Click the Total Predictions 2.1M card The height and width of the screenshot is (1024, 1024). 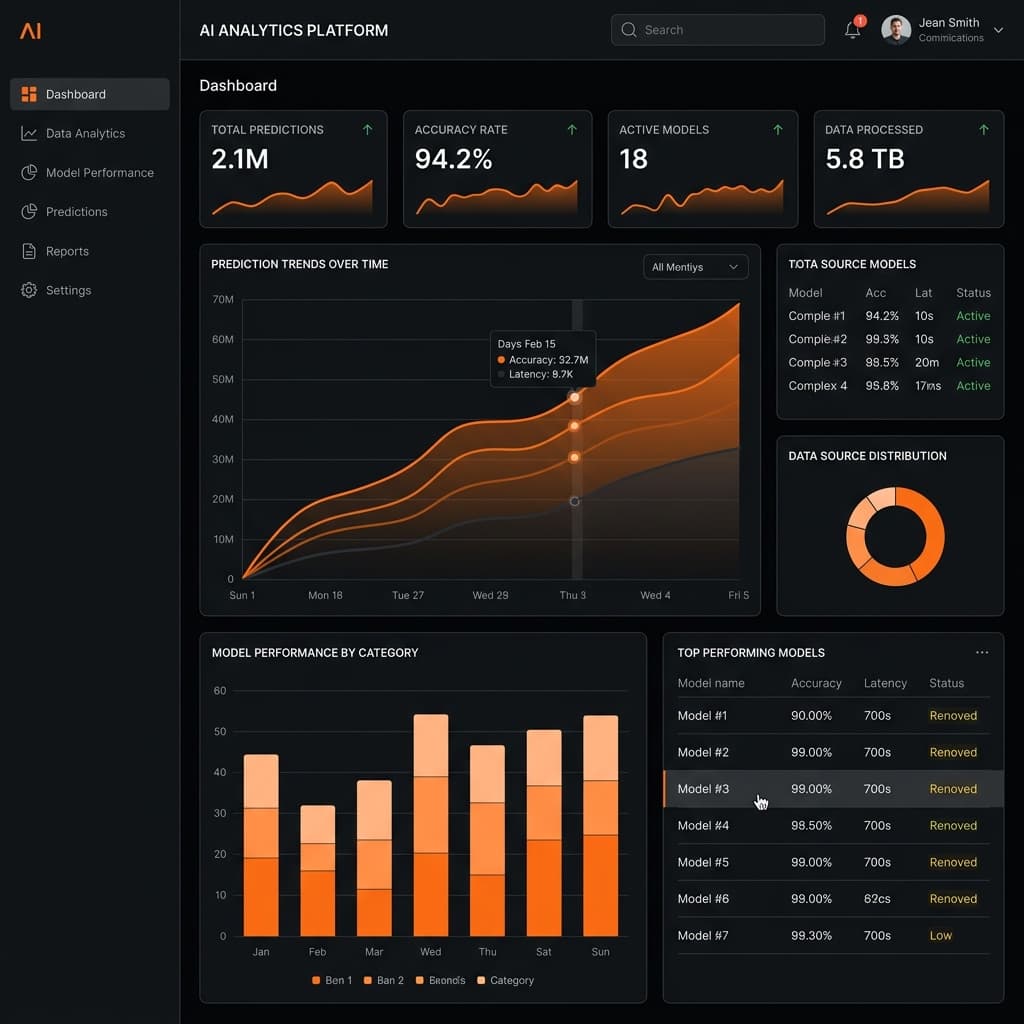point(293,169)
